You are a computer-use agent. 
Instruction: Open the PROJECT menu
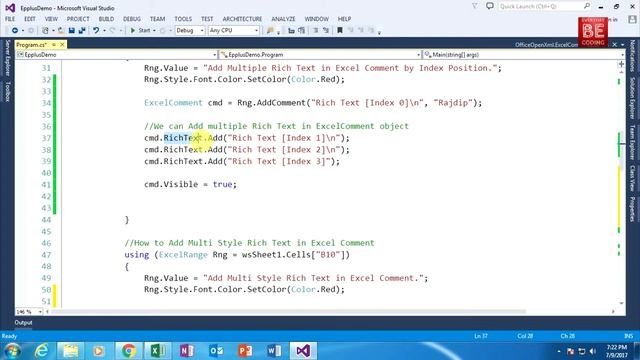[78, 19]
